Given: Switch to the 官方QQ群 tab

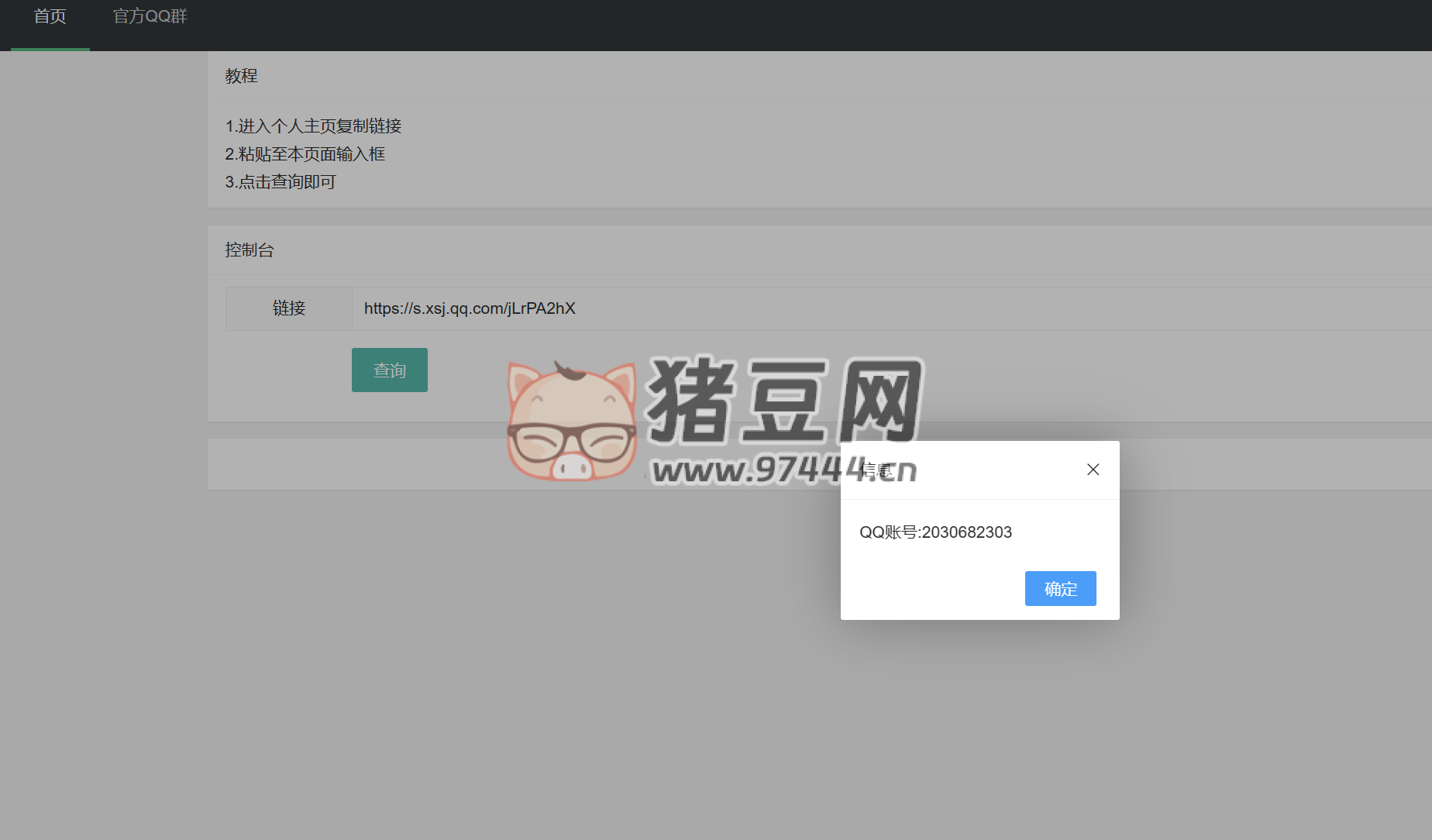Looking at the screenshot, I should tap(150, 17).
